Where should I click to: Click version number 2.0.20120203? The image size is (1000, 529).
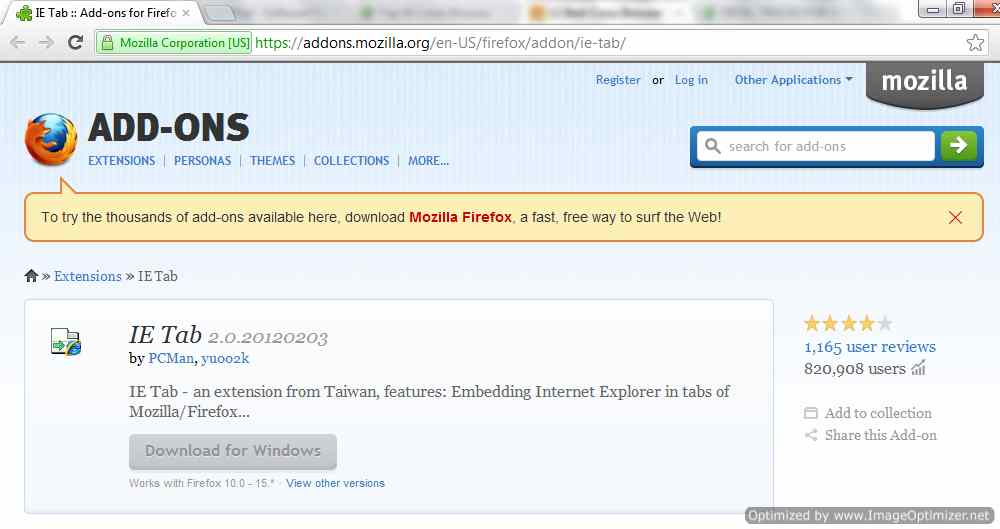coord(268,337)
